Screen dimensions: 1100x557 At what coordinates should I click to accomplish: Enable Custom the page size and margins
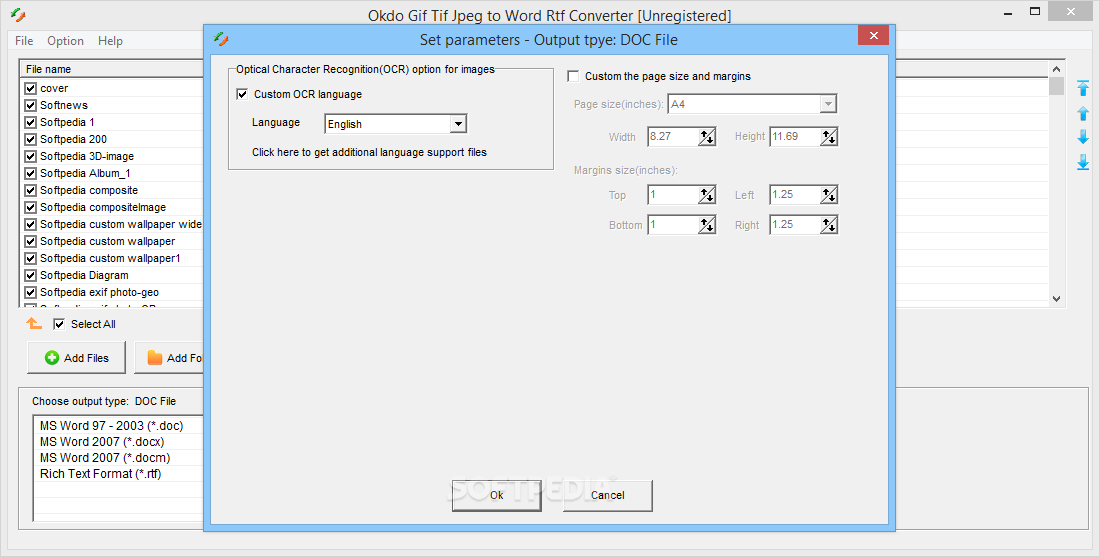pyautogui.click(x=573, y=76)
